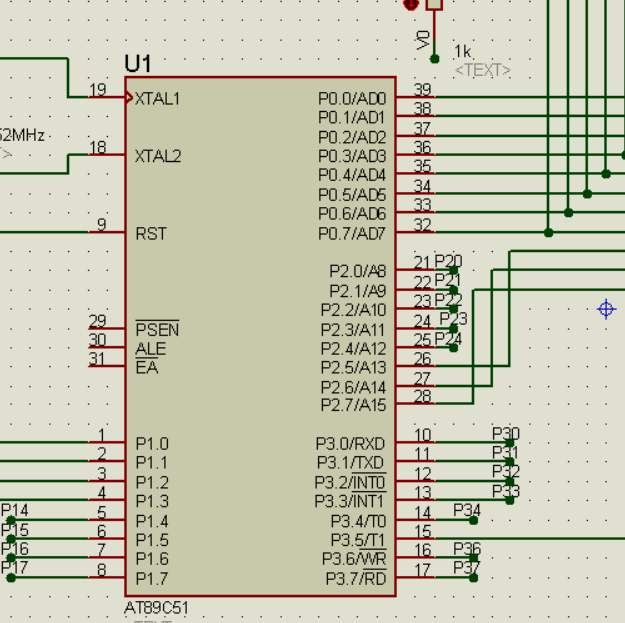Select the V0 wire label
This screenshot has width=625, height=623.
(x=423, y=40)
